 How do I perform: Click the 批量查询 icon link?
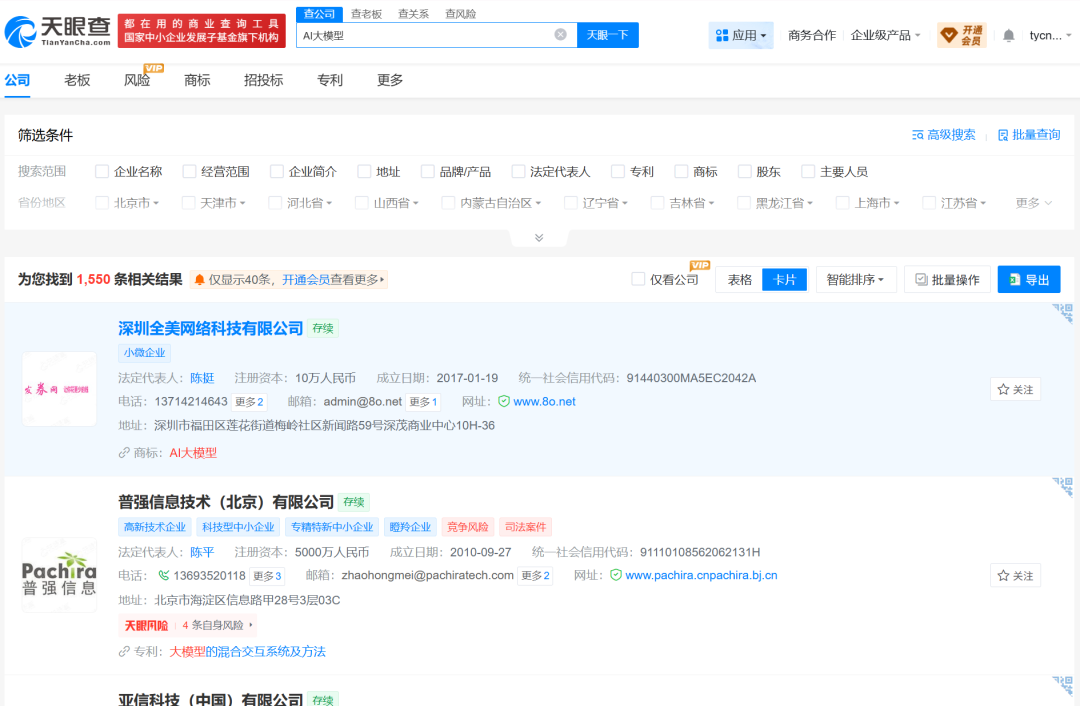coord(1029,135)
